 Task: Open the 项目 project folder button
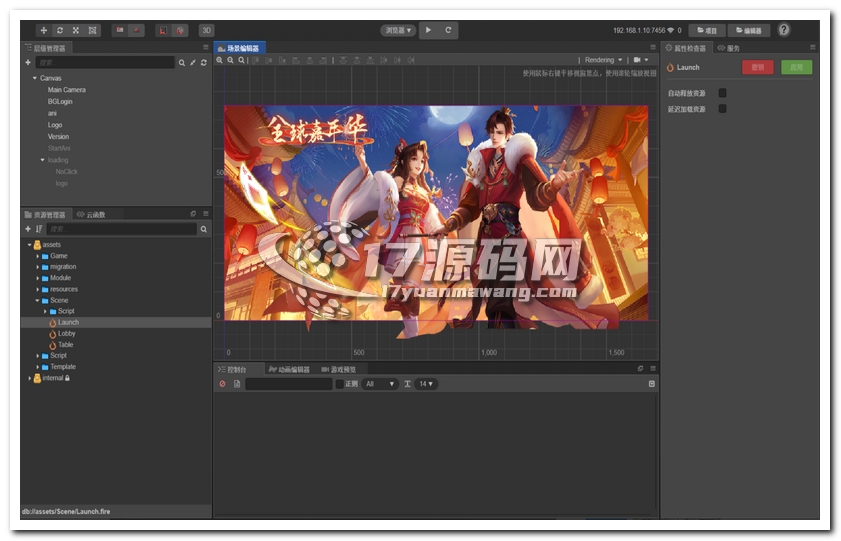(707, 31)
